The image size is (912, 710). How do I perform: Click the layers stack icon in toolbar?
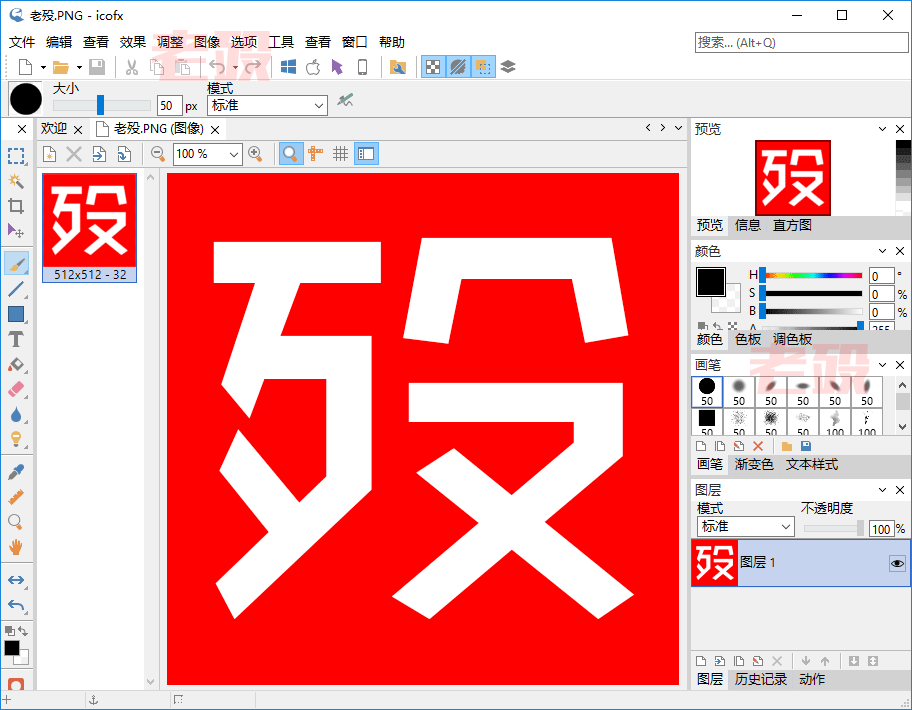tap(508, 67)
